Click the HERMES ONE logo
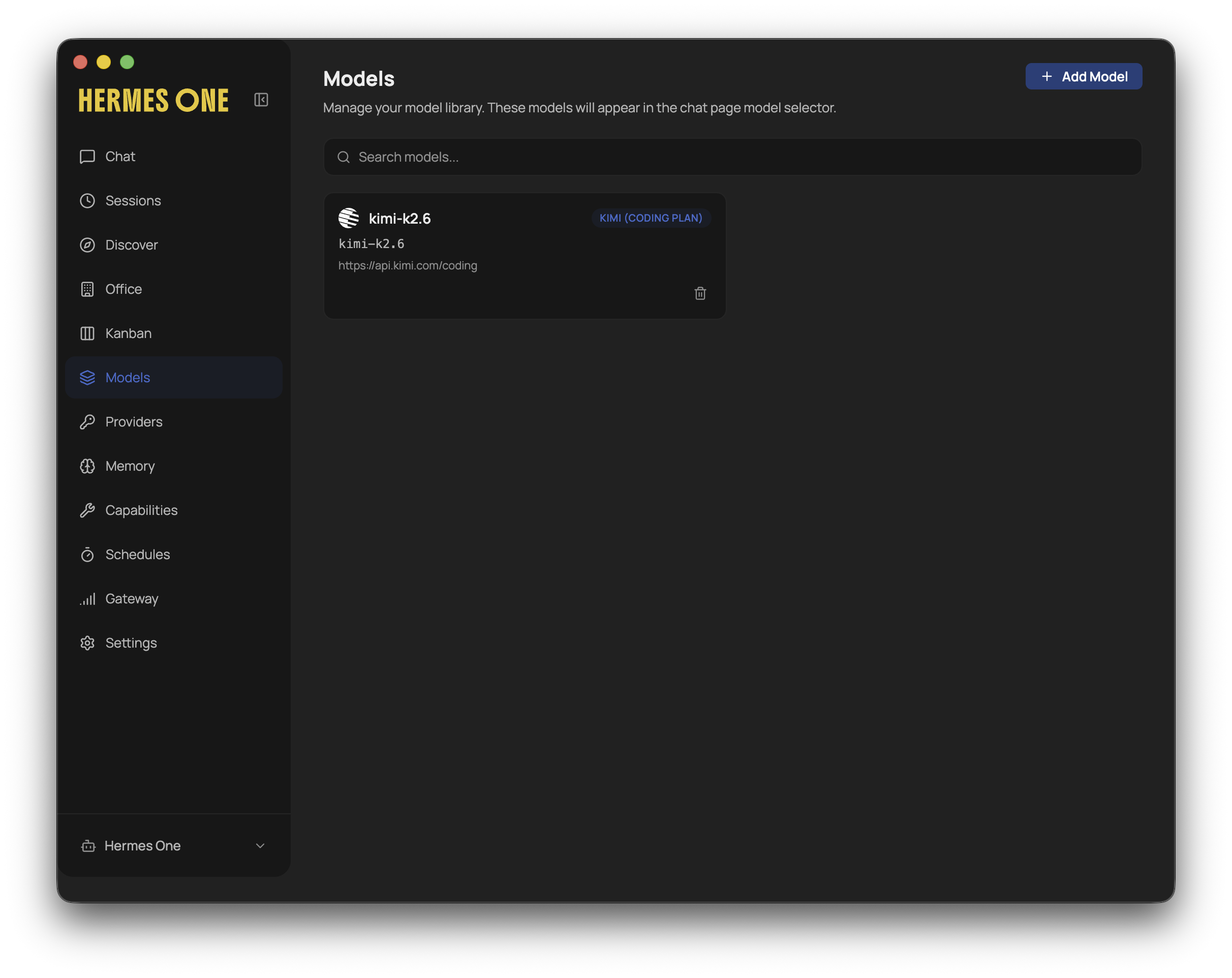 (x=153, y=101)
